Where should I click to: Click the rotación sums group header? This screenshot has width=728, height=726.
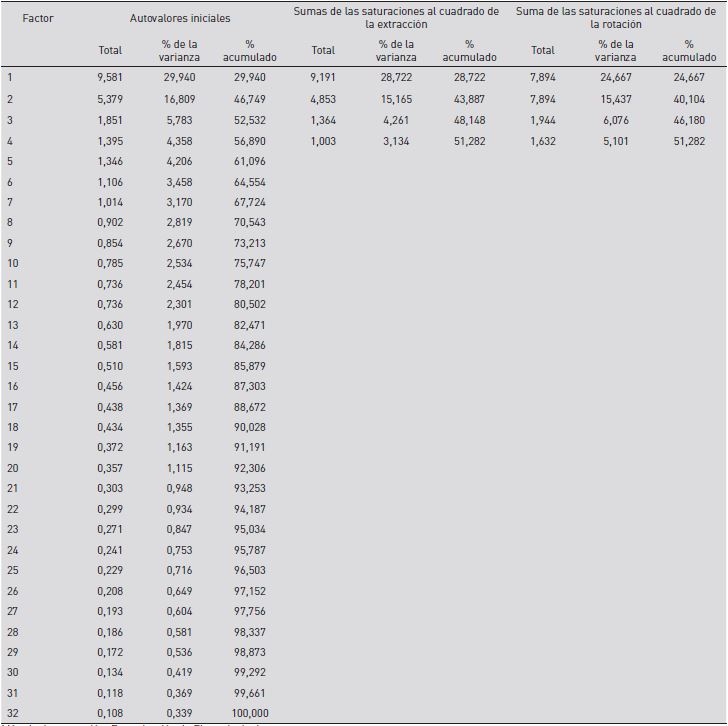coord(616,18)
